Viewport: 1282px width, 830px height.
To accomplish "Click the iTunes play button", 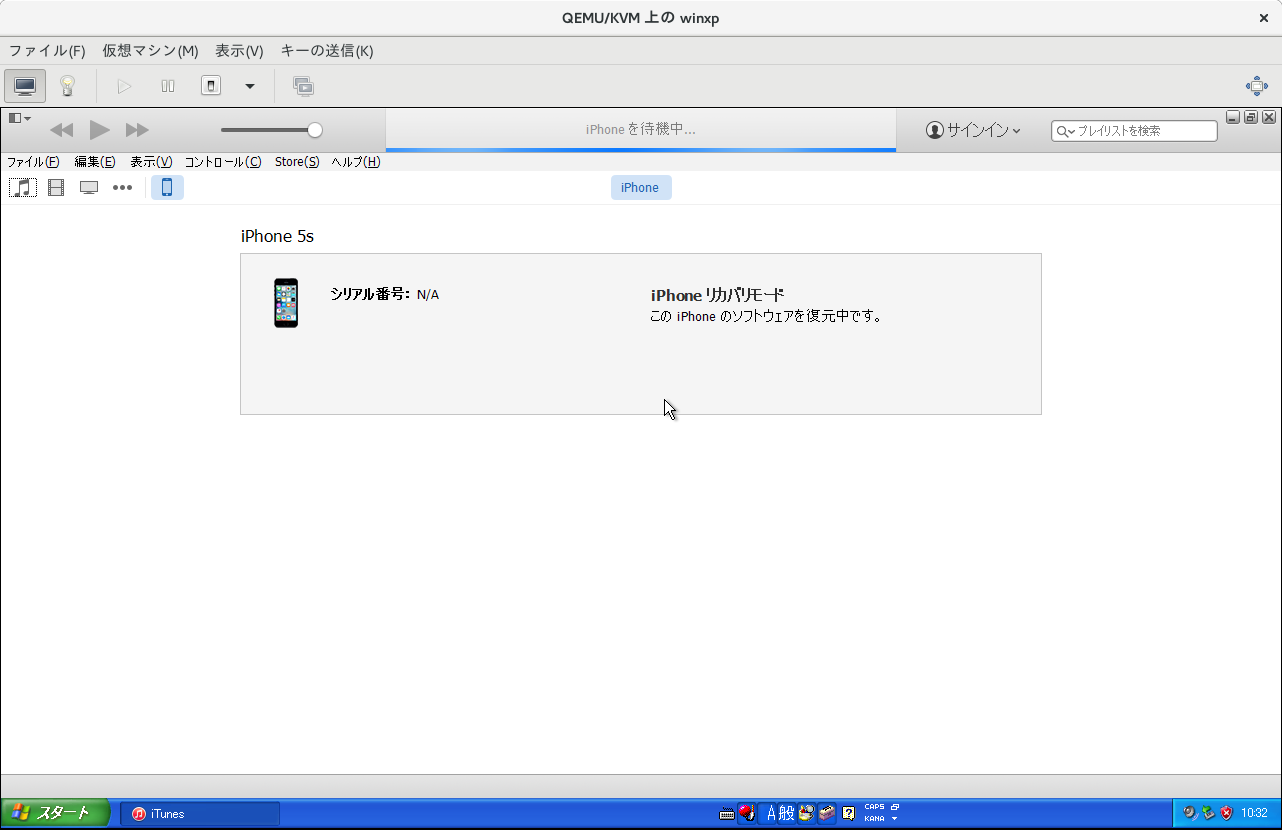I will point(99,129).
